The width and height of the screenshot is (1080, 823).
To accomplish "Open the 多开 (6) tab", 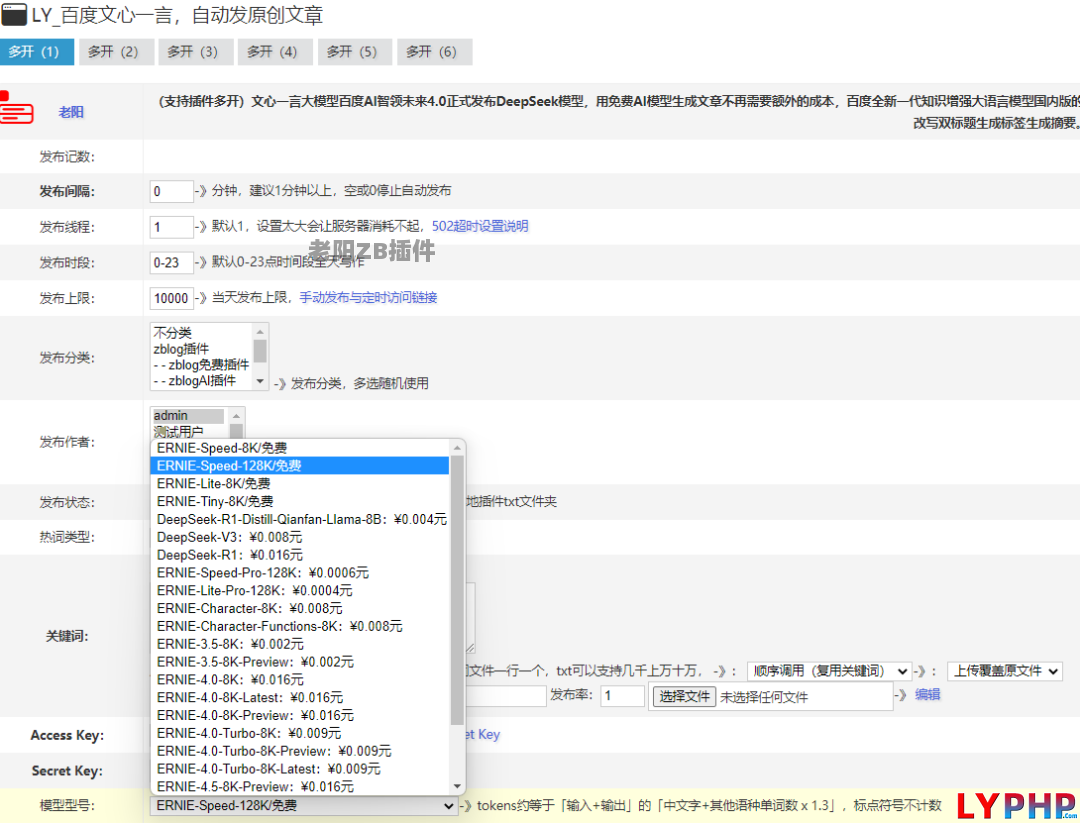I will (x=434, y=52).
